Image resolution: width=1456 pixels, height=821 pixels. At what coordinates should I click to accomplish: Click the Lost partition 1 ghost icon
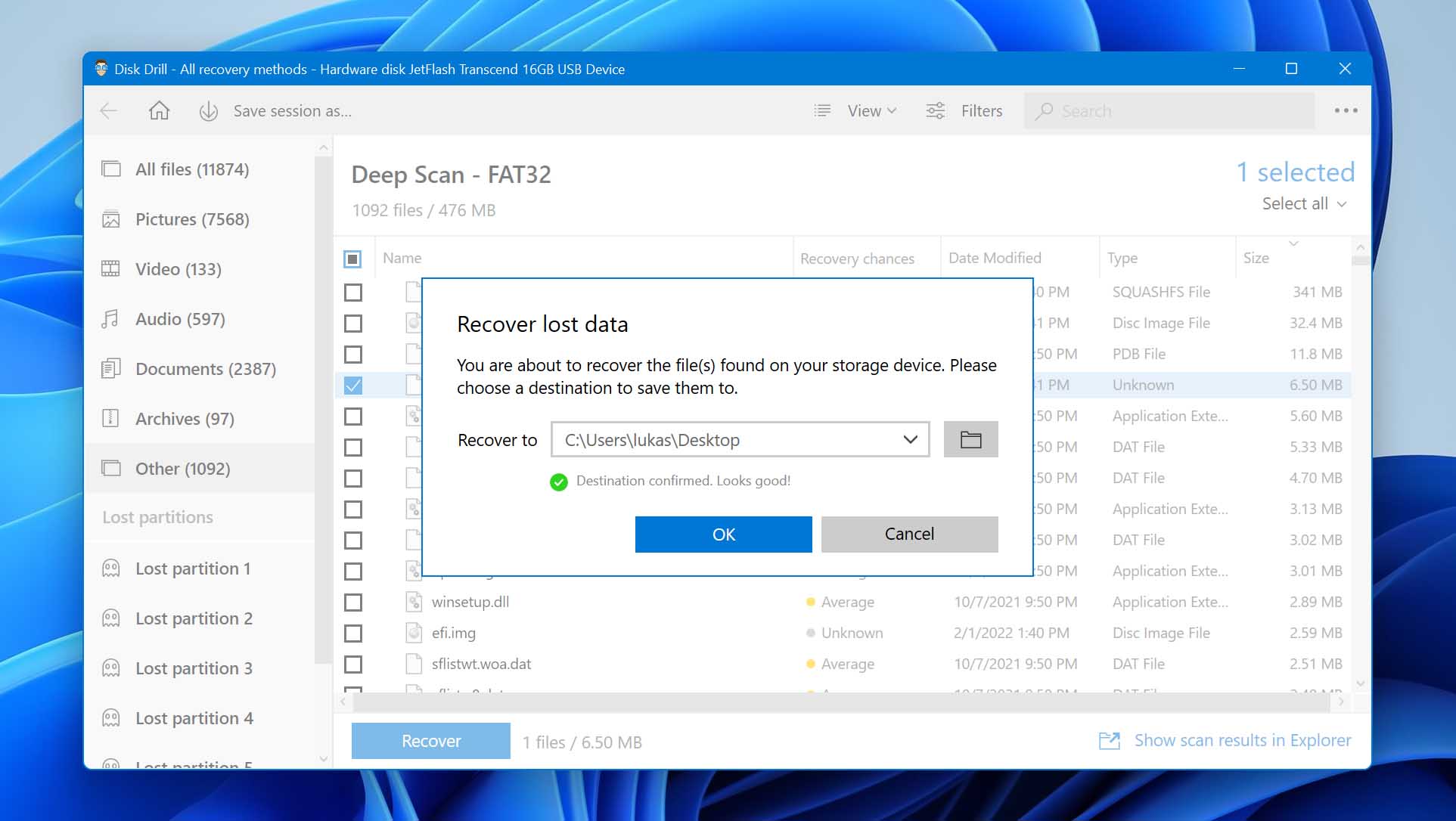[x=111, y=569]
